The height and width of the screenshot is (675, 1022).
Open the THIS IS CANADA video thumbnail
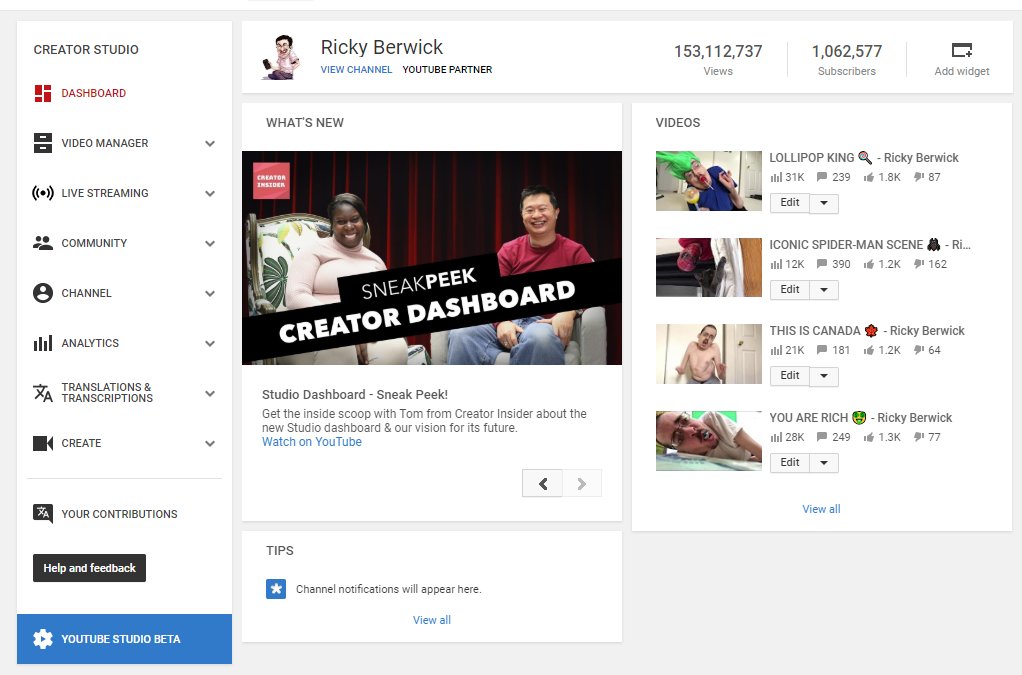(x=708, y=354)
